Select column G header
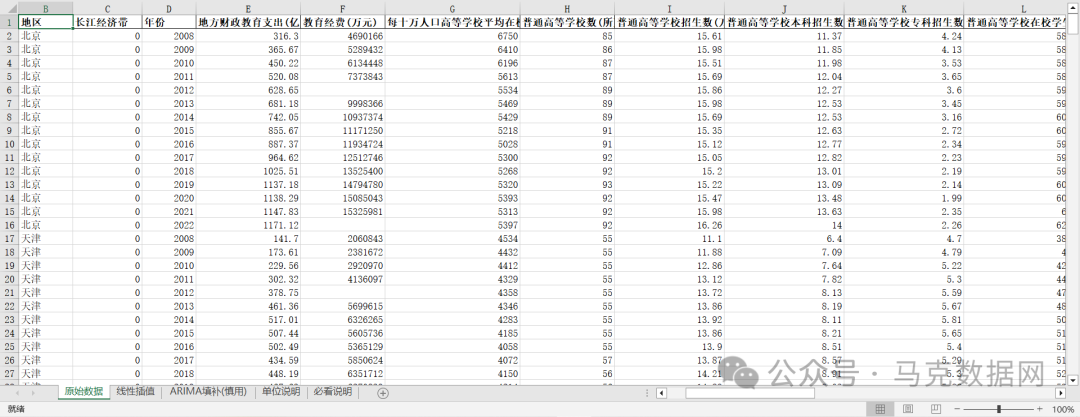Screen dimensions: 1080x417 click(x=453, y=8)
